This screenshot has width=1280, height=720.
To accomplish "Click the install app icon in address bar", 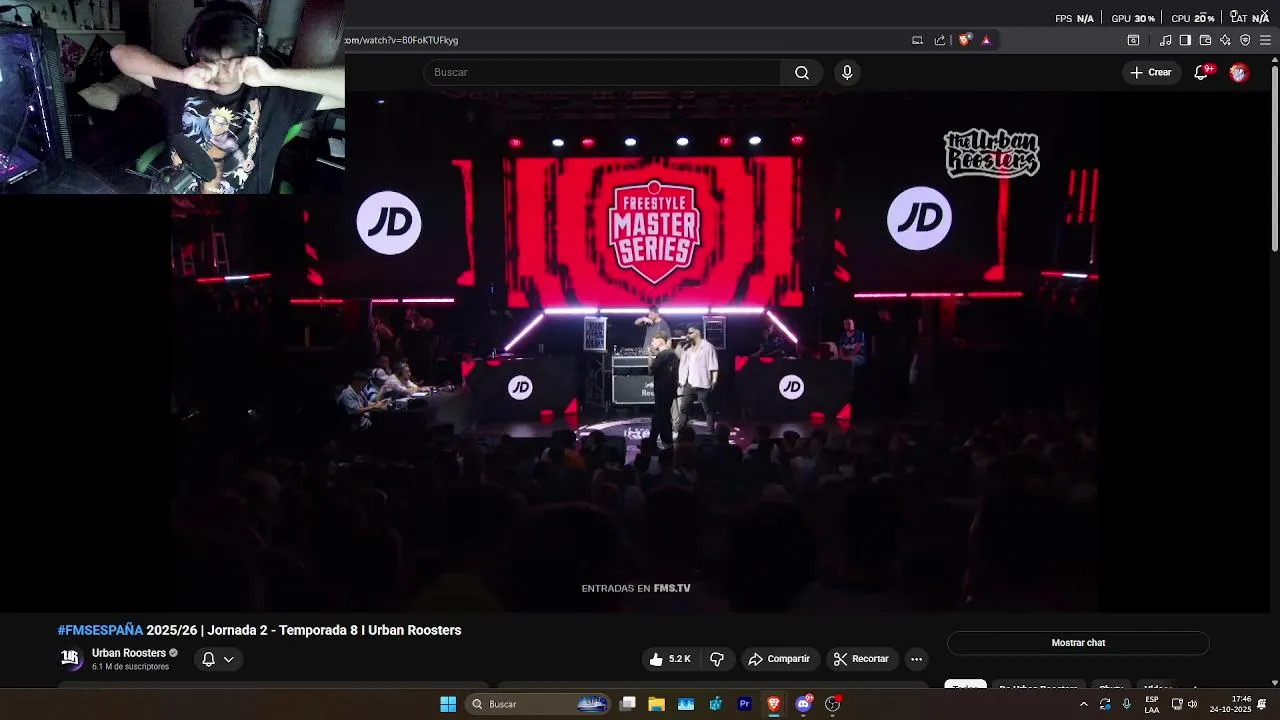I will [917, 40].
